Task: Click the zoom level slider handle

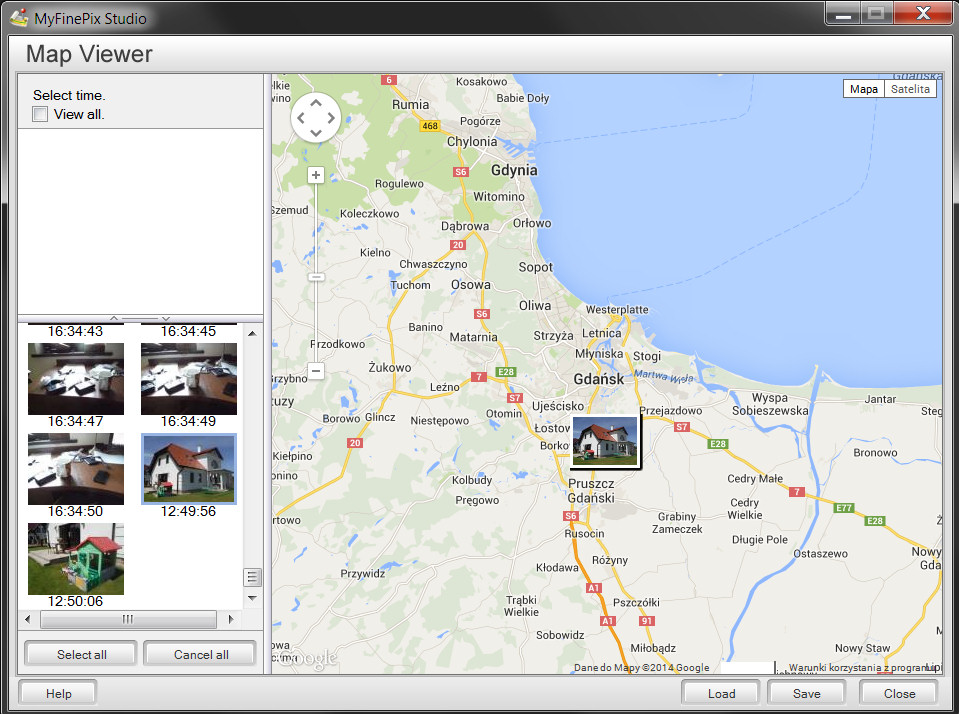Action: click(x=316, y=277)
